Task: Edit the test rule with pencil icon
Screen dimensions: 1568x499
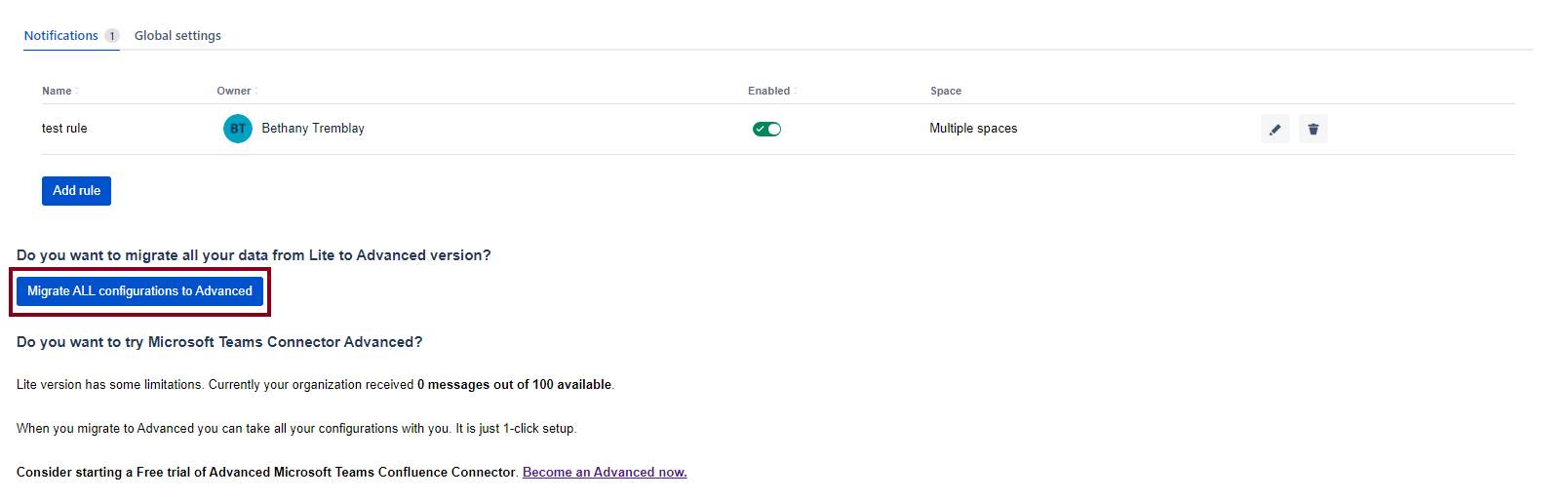Action: (1274, 129)
